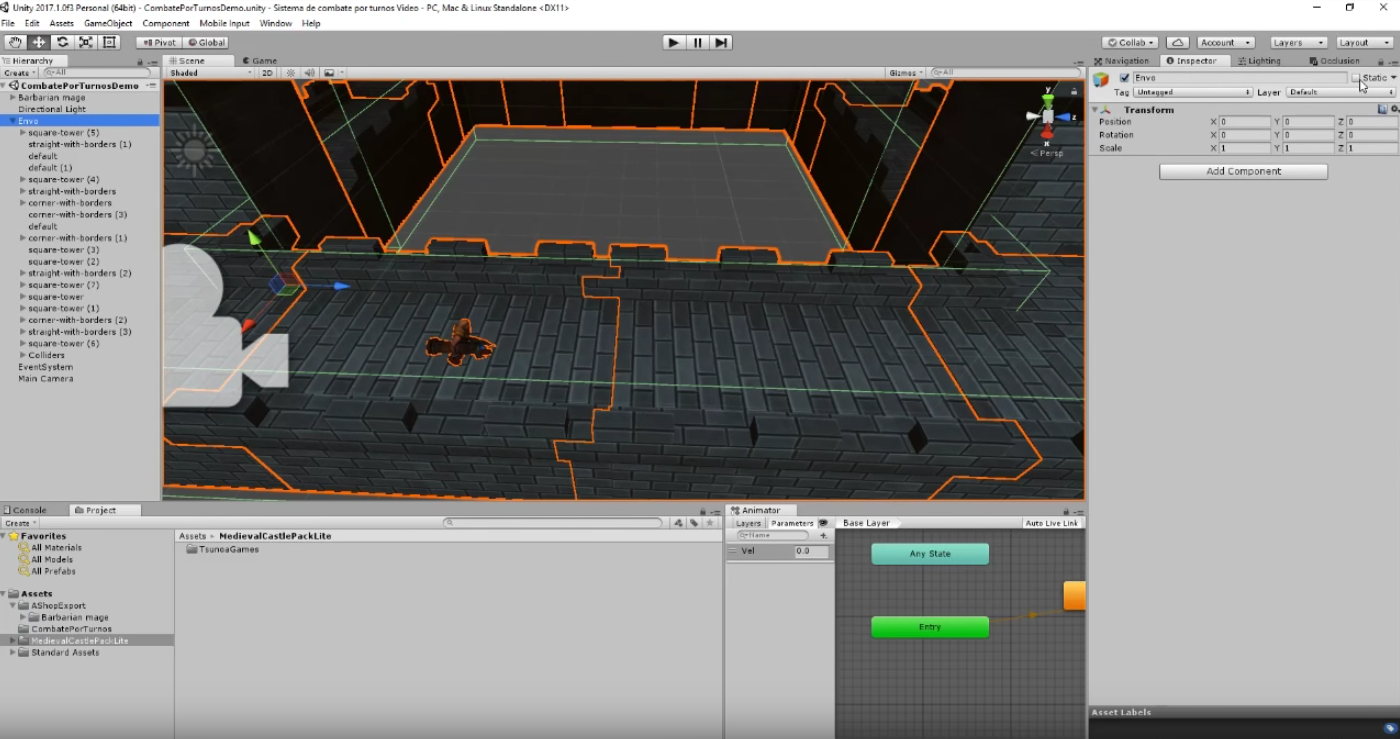The image size is (1400, 739).
Task: Select the Rotate tool in the toolbar
Action: pos(63,42)
